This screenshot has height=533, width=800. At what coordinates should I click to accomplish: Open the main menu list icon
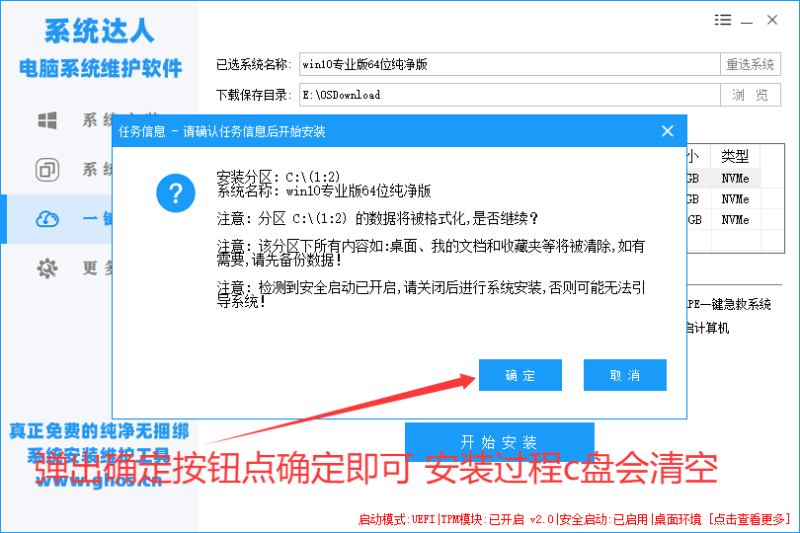[722, 20]
